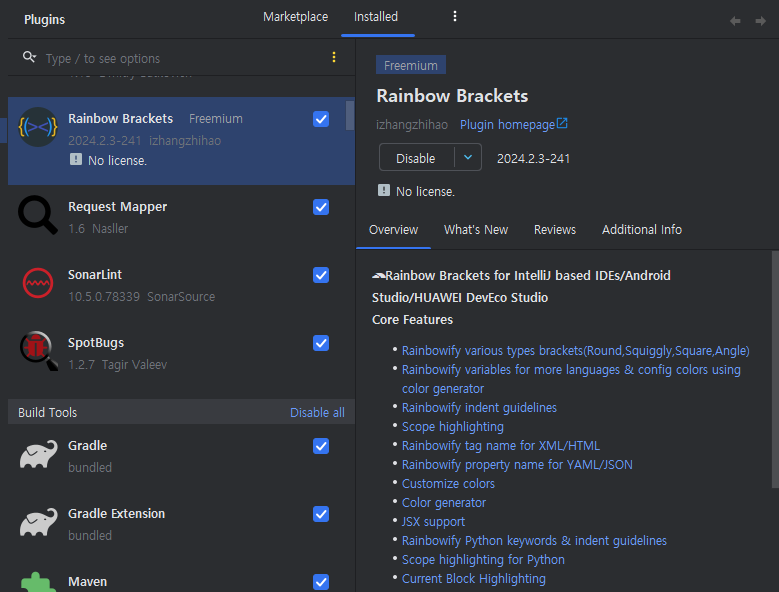The width and height of the screenshot is (779, 592).
Task: Uncheck Rainbow Brackets plugin checkbox
Action: [321, 119]
